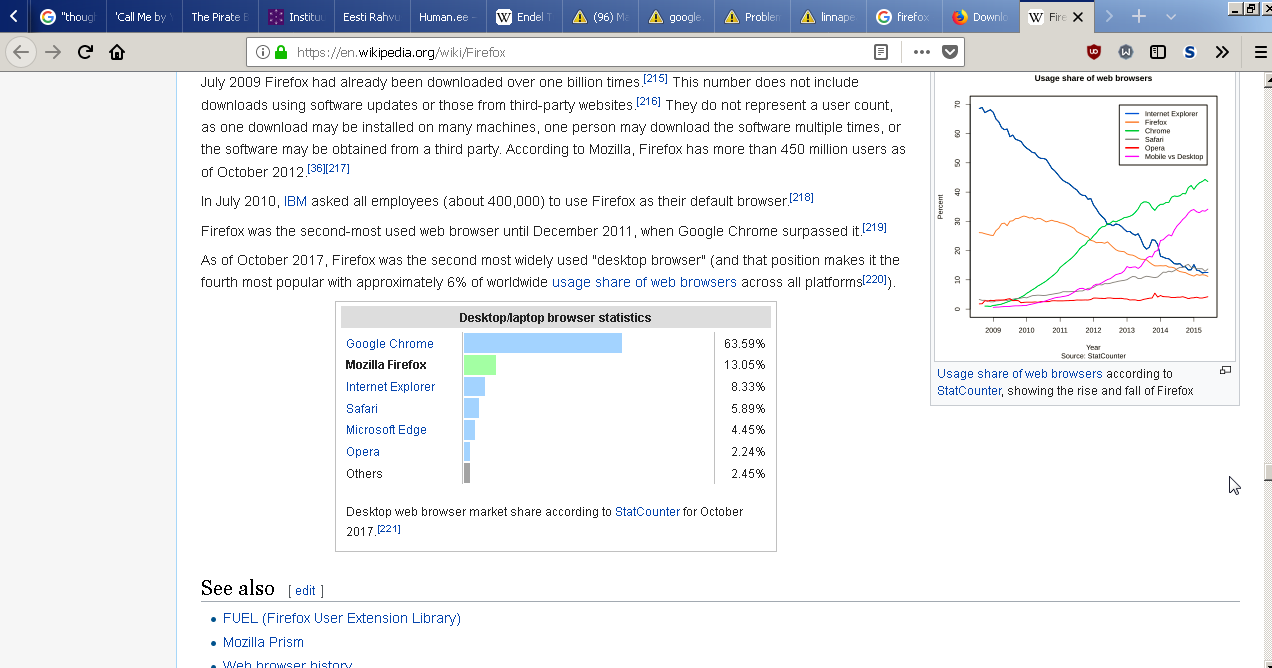
Task: Click the blue S extension icon
Action: 1189,52
